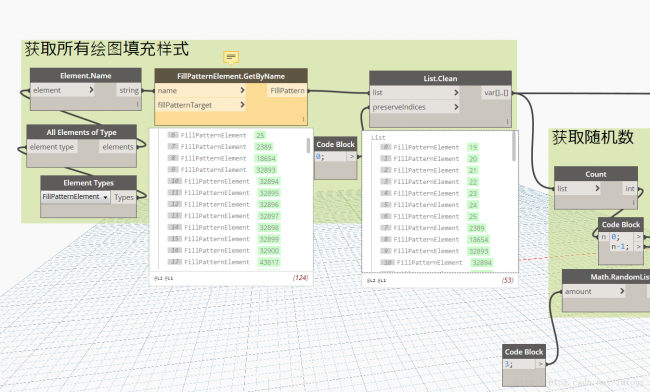Screen dimensions: 650x392
Task: Click the lacing indicator on Count node
Action: click(633, 203)
